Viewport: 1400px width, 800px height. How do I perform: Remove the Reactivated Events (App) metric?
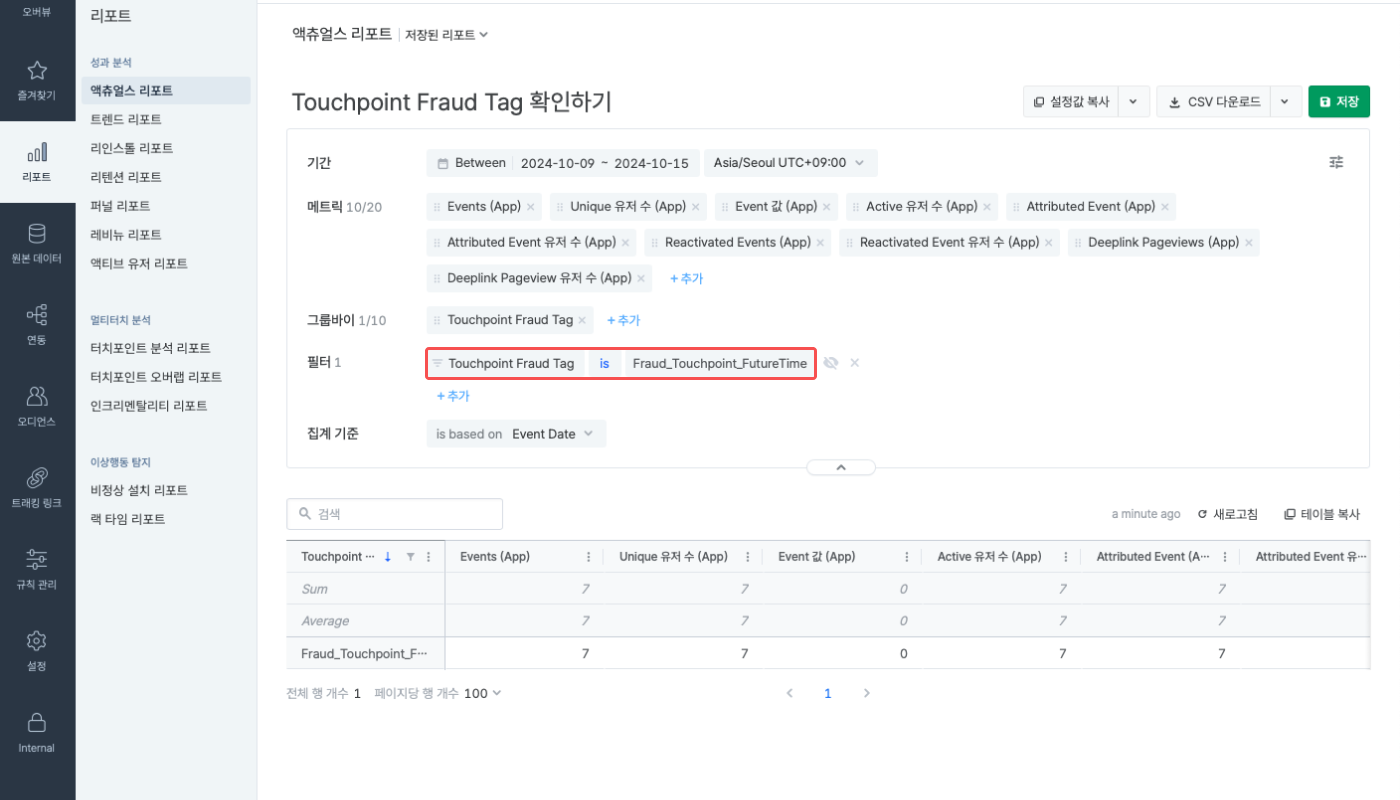(820, 243)
